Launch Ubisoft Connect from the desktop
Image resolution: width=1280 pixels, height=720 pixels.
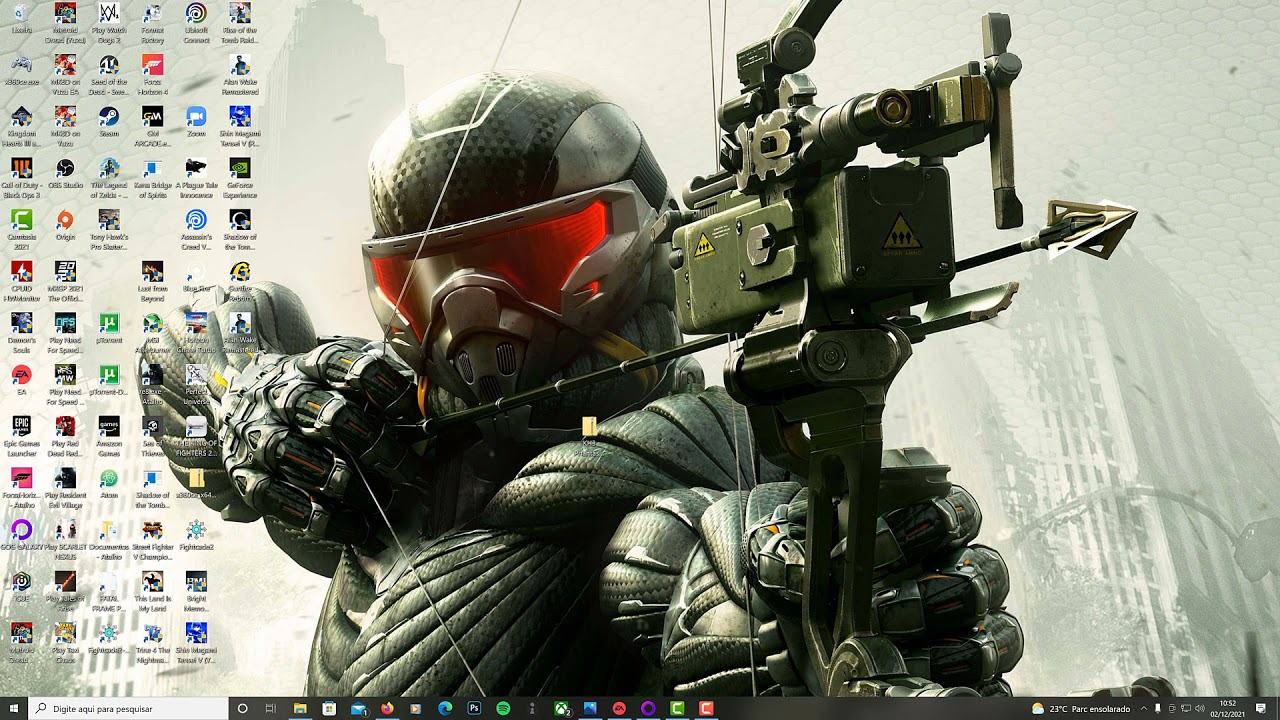pyautogui.click(x=196, y=23)
